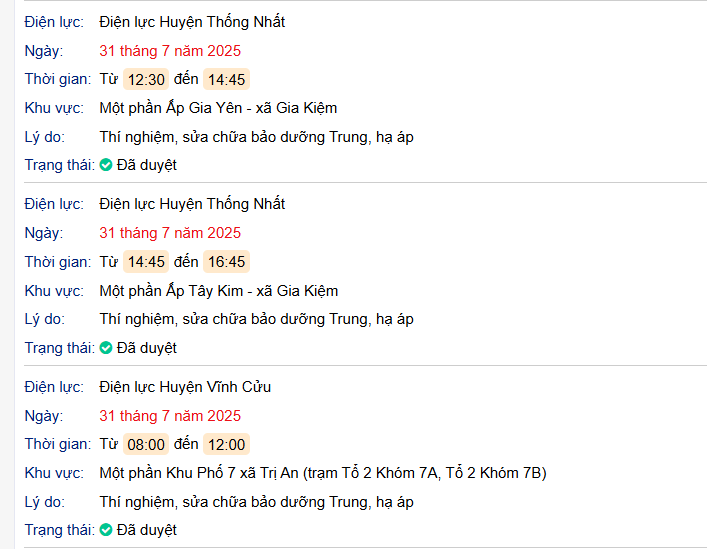
Task: Select the 12:00 end time badge
Action: pyautogui.click(x=226, y=445)
